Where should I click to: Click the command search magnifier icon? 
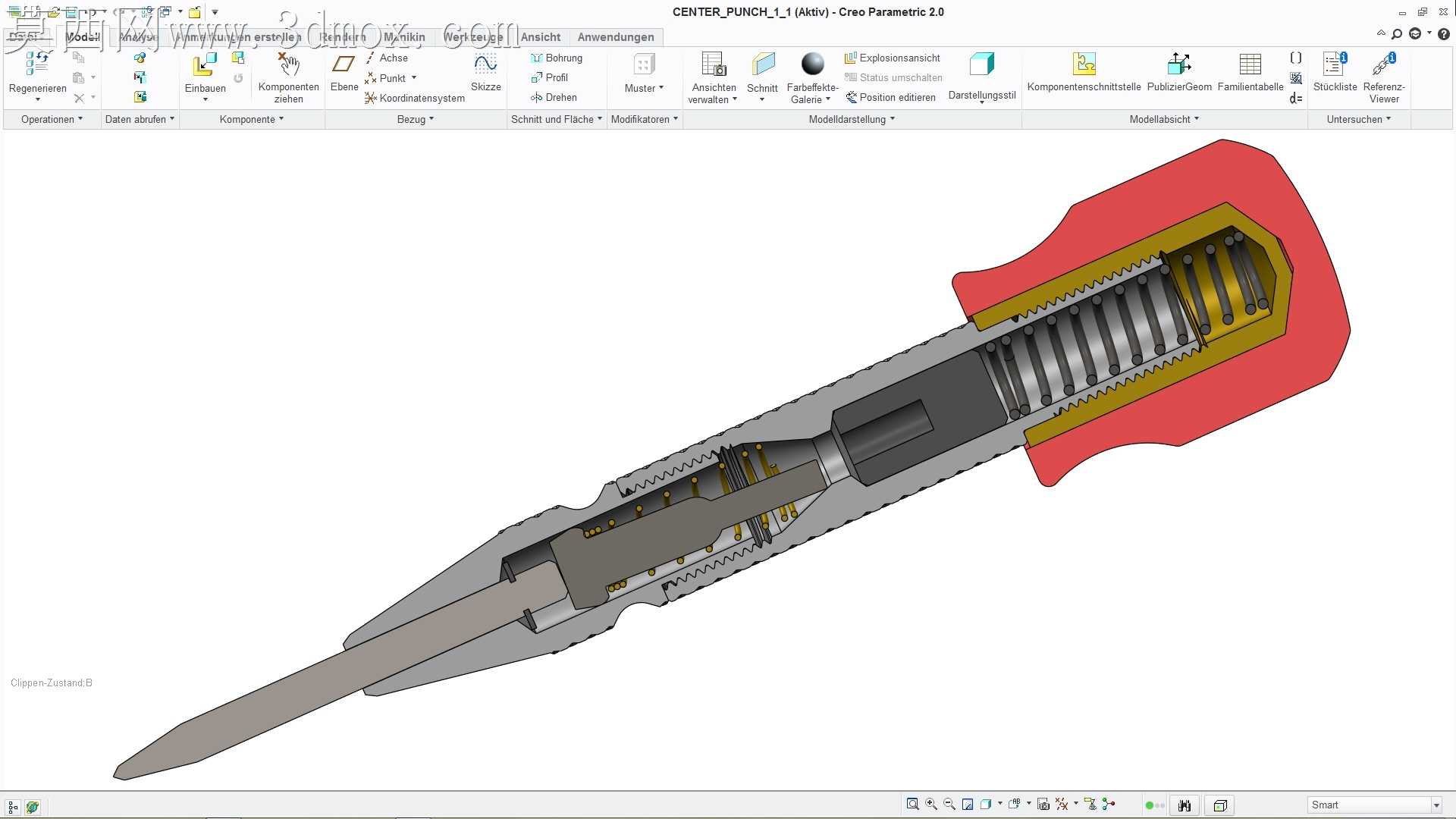point(1396,34)
